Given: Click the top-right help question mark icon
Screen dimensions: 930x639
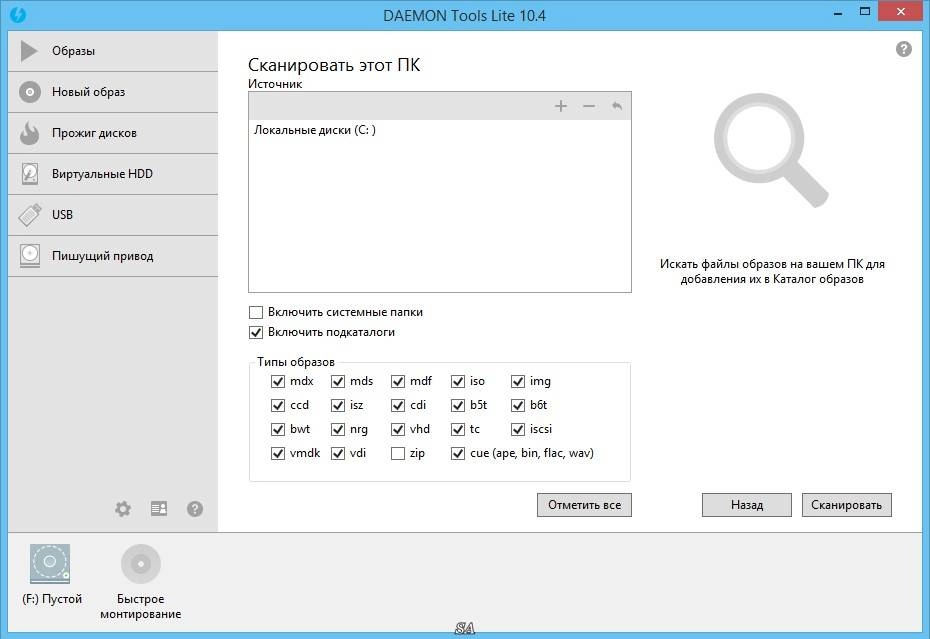Looking at the screenshot, I should pyautogui.click(x=904, y=49).
